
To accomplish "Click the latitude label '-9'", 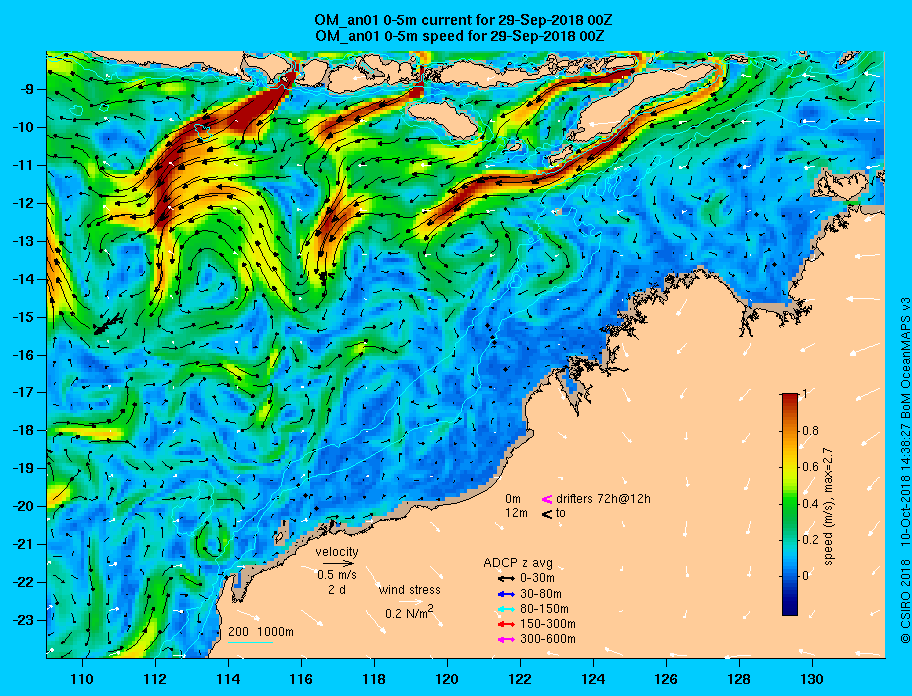I will (x=28, y=90).
